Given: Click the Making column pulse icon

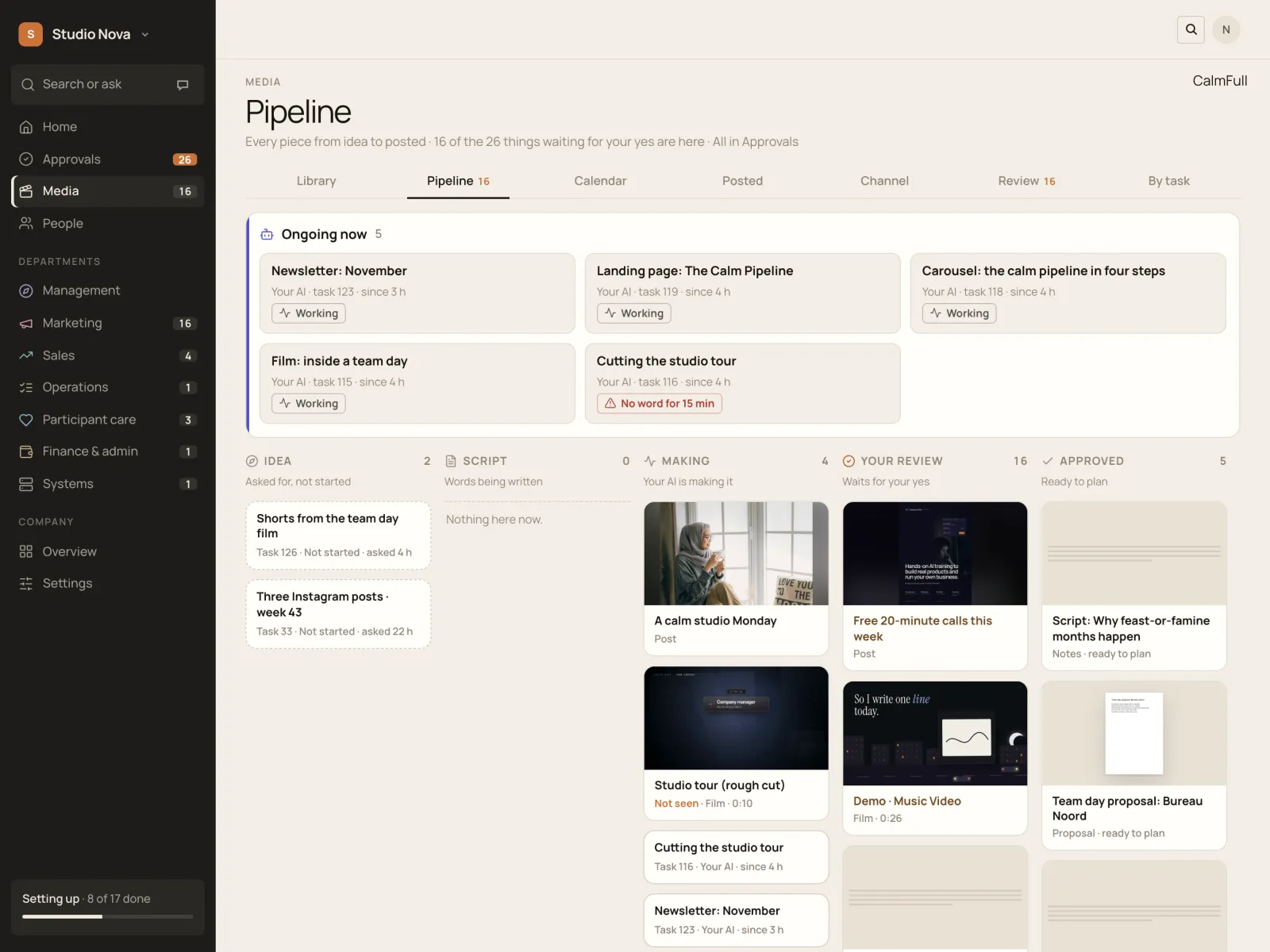Looking at the screenshot, I should click(x=650, y=461).
